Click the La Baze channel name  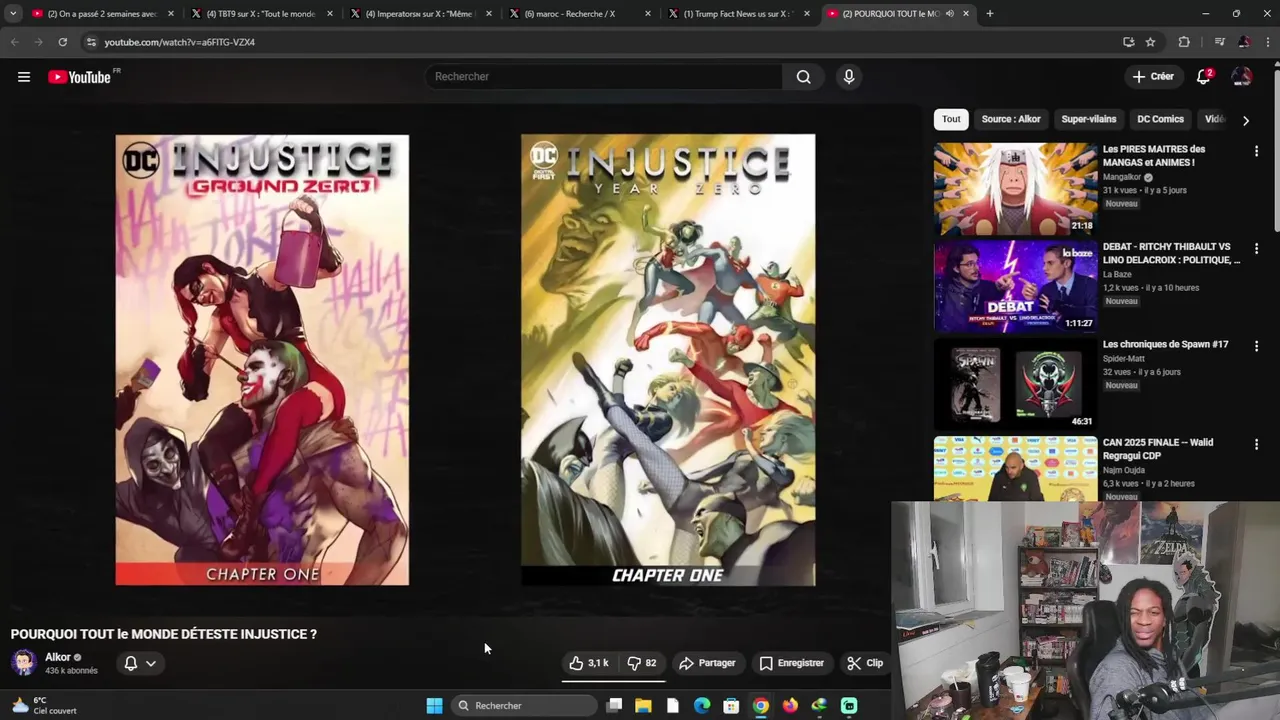click(x=1117, y=274)
